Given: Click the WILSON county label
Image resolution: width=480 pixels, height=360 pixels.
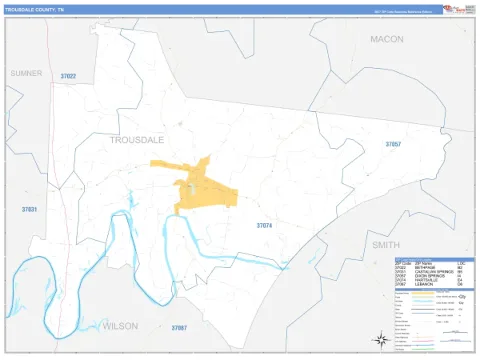Looking at the screenshot, I should [x=120, y=326].
